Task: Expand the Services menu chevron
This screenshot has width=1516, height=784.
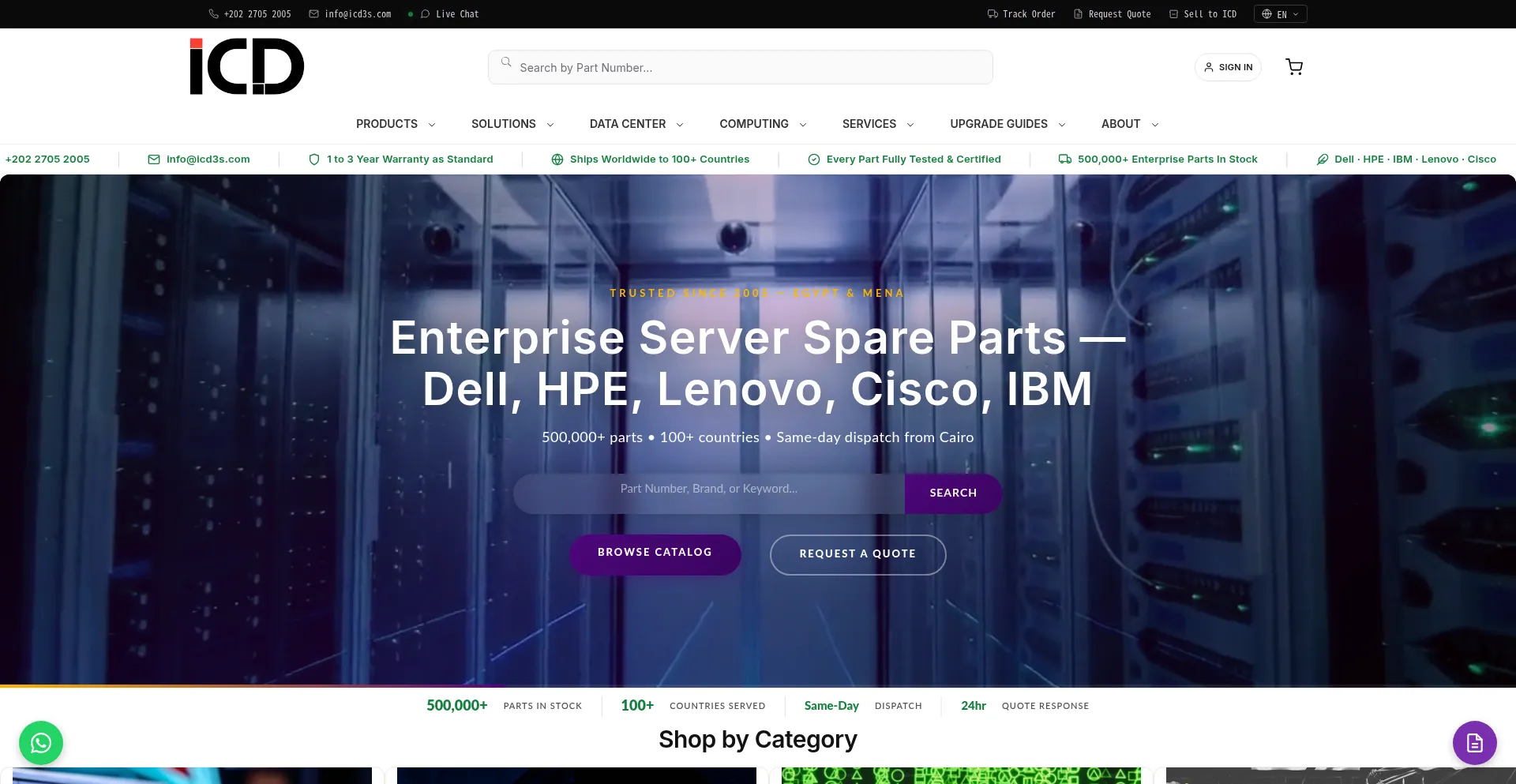Action: click(910, 125)
